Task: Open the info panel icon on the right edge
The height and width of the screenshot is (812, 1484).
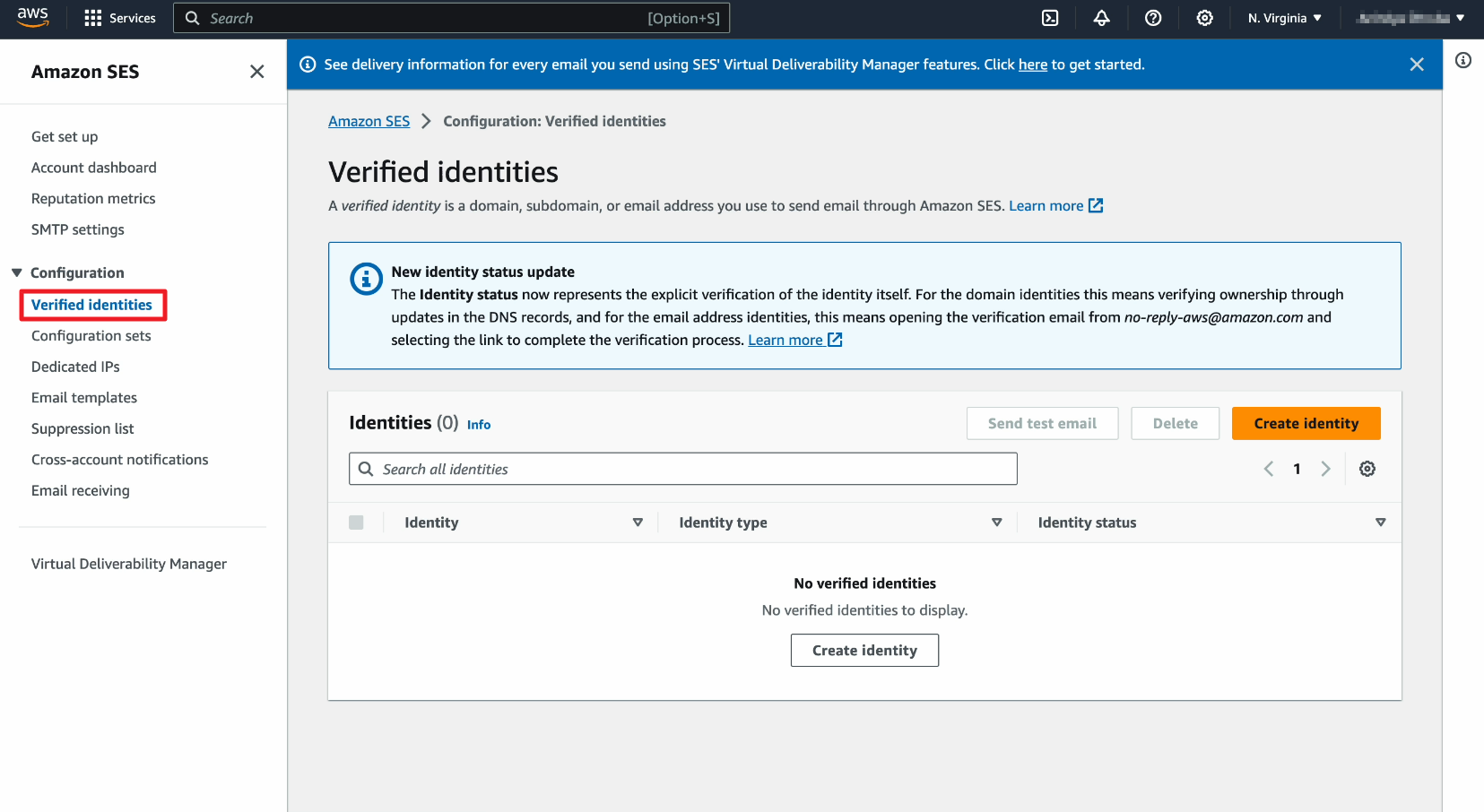Action: click(x=1463, y=60)
